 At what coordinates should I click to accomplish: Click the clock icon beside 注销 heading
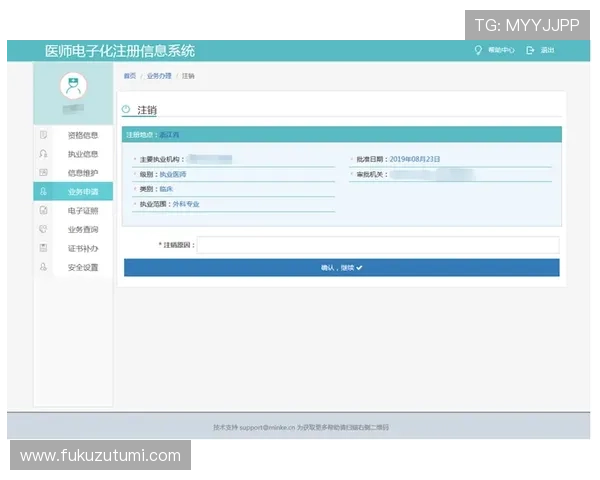(x=126, y=110)
